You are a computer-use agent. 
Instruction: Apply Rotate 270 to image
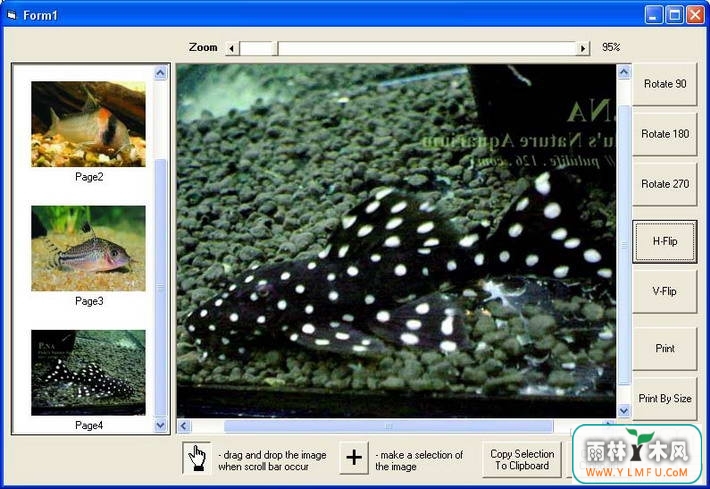(664, 184)
